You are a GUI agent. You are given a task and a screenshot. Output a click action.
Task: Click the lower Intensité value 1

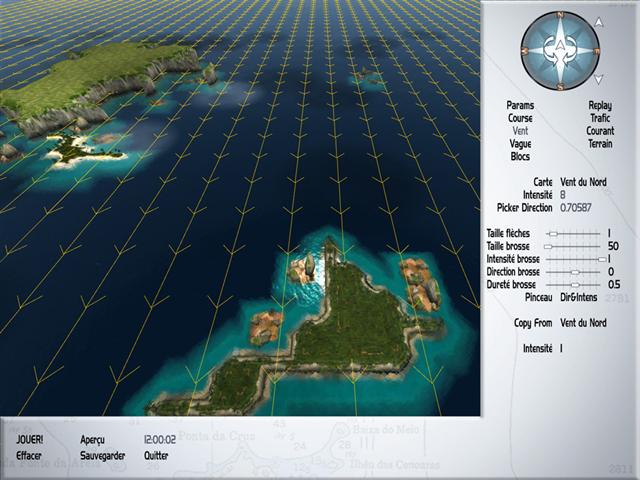click(x=561, y=349)
